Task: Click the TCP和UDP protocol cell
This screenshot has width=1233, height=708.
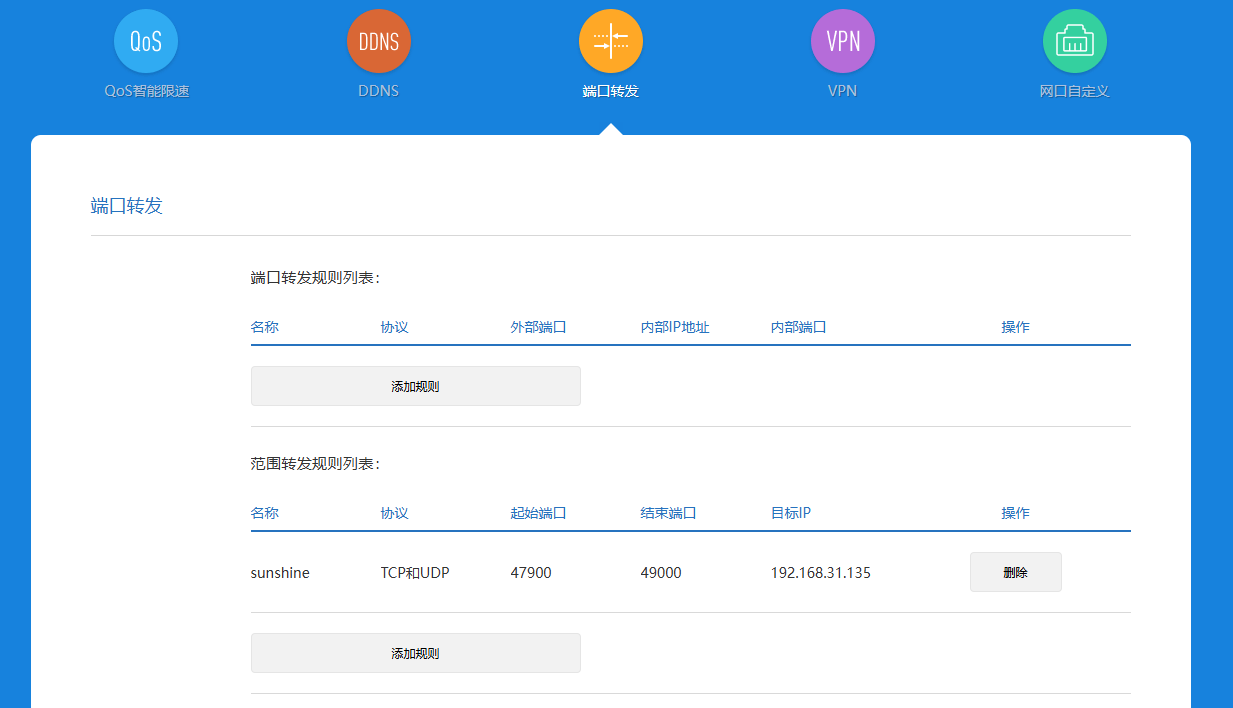Action: [x=415, y=573]
